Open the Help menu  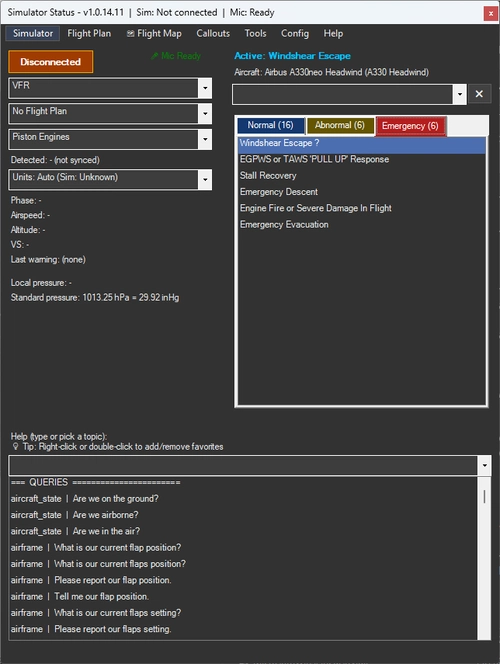[x=333, y=33]
